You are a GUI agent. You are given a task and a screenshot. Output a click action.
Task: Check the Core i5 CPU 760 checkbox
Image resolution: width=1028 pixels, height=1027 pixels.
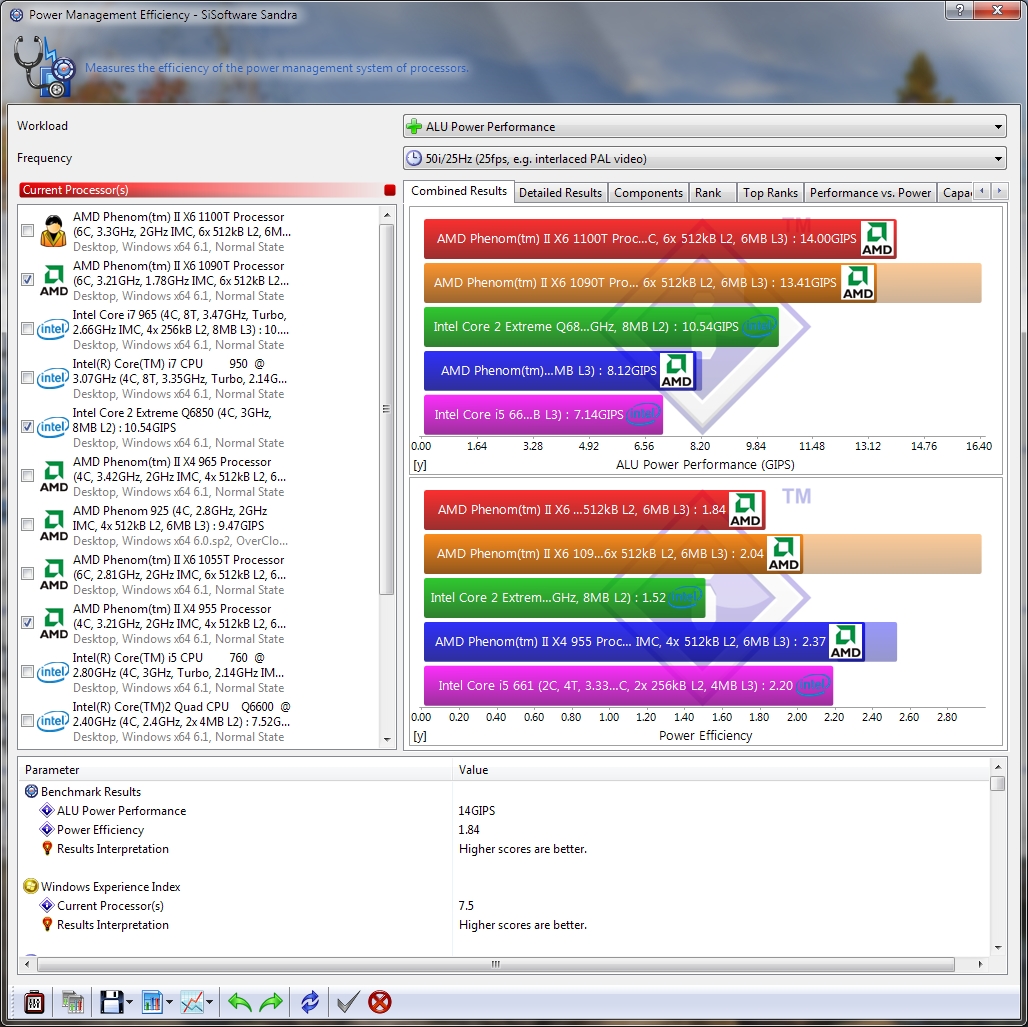pos(28,672)
